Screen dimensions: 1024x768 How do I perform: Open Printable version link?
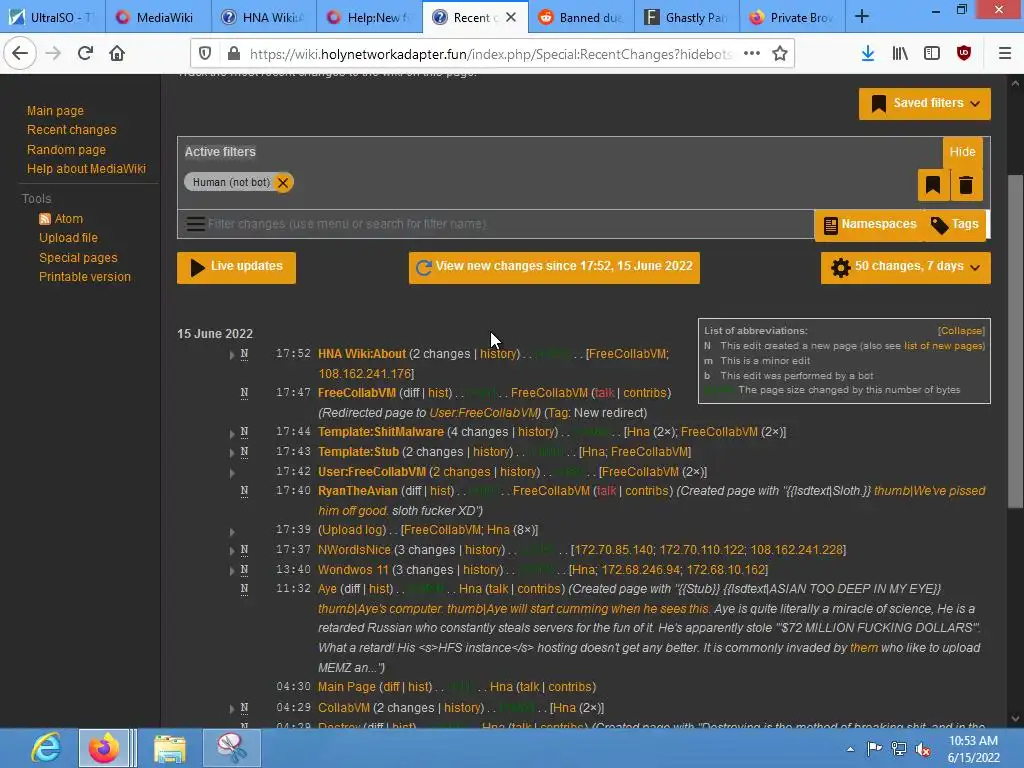pyautogui.click(x=85, y=276)
